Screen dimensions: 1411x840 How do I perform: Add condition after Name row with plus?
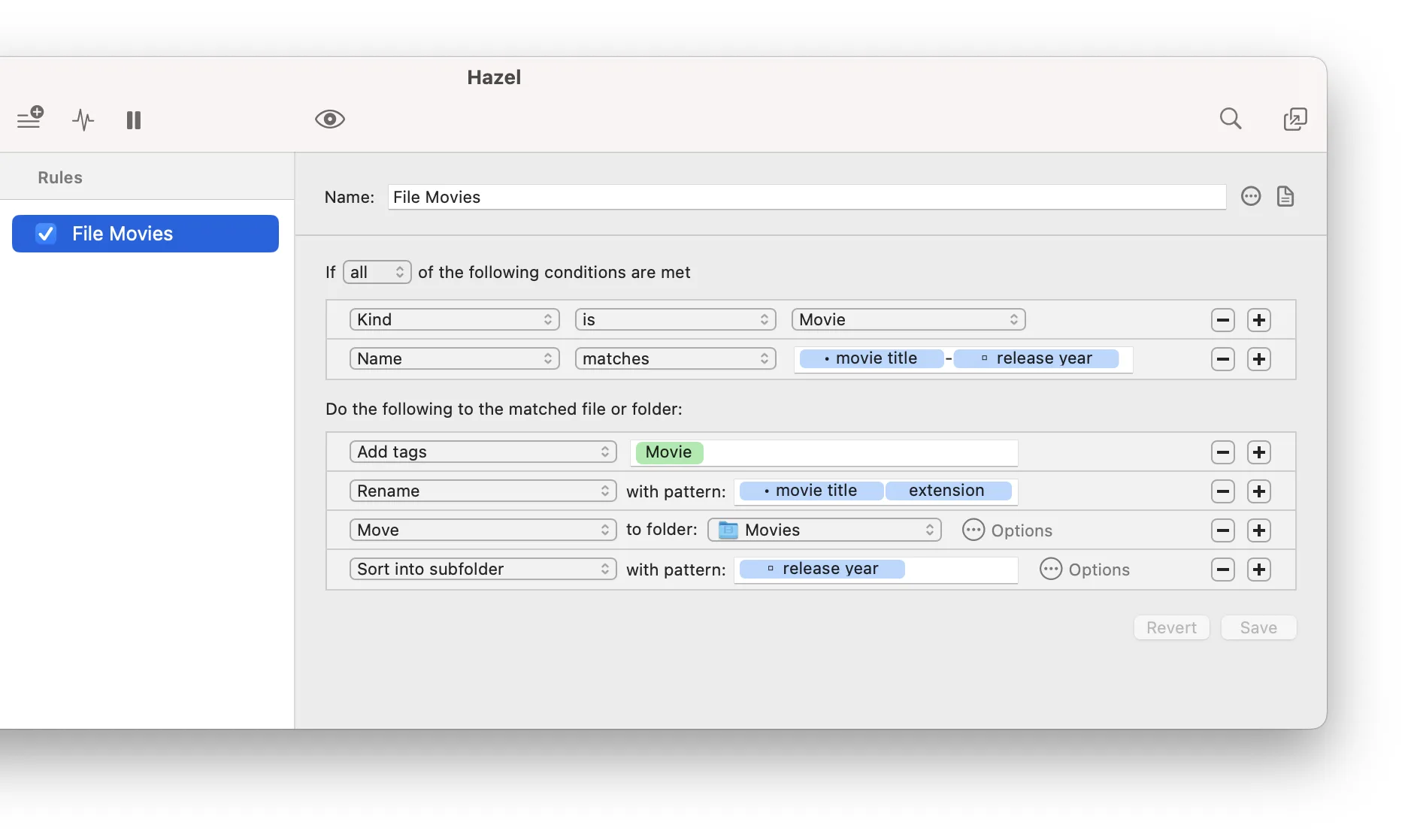click(x=1258, y=359)
